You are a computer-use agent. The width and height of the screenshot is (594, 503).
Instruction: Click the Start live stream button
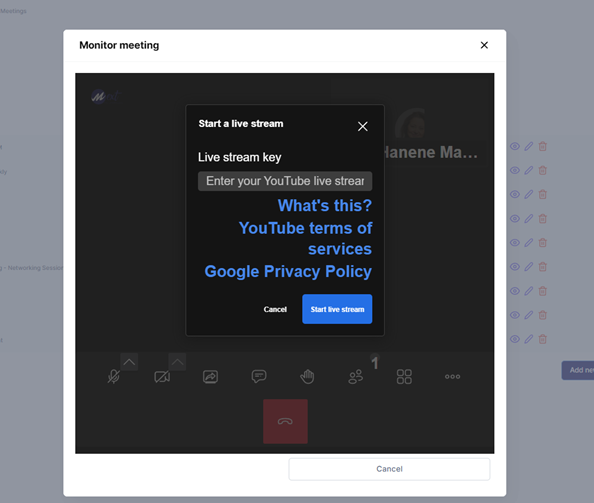click(x=337, y=309)
